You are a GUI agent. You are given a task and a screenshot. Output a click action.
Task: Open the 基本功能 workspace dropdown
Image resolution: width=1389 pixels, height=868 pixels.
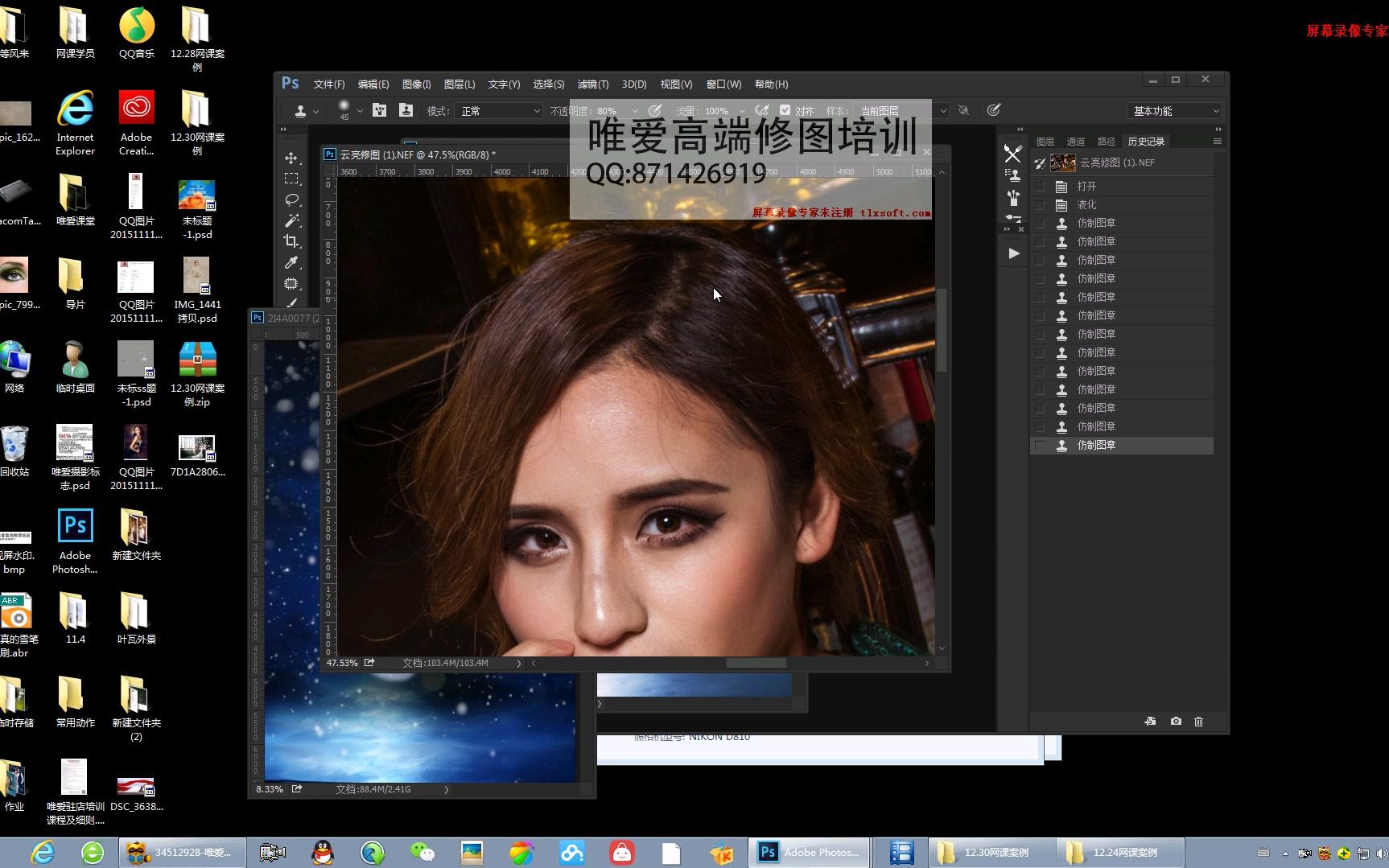[1174, 111]
